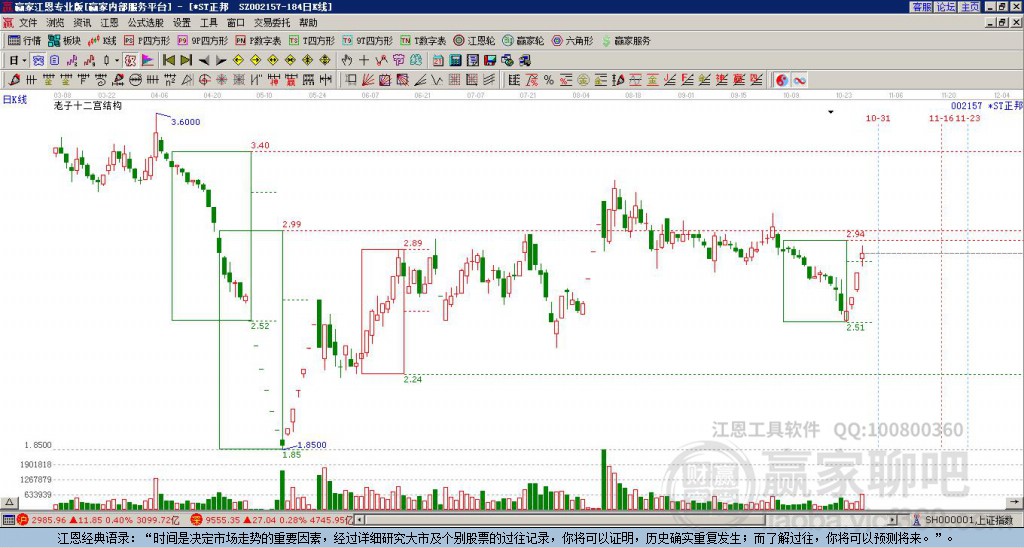Viewport: 1024px width, 548px height.
Task: Click the 行情 toolbar button
Action: [25, 40]
